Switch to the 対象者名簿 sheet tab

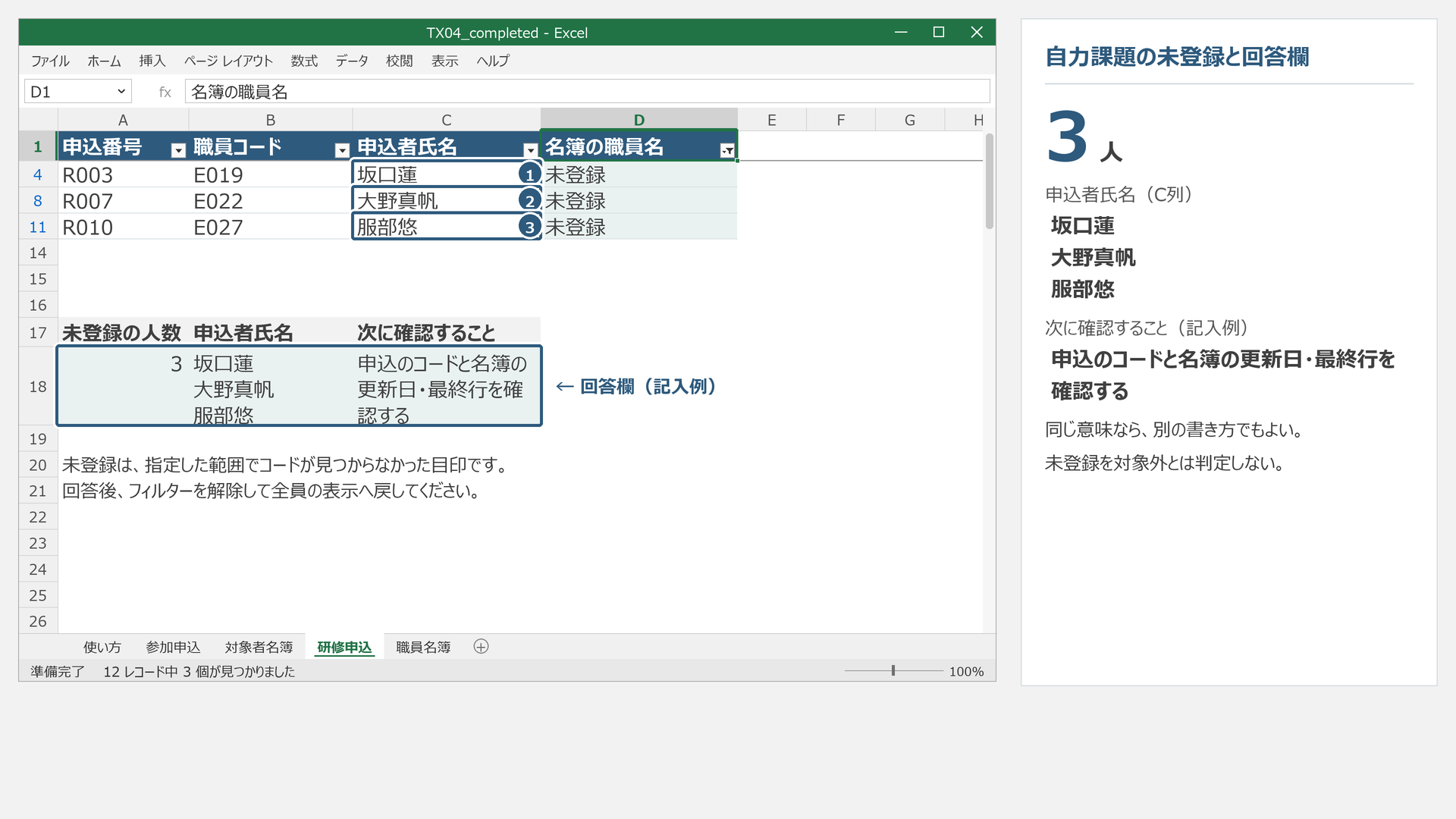[259, 647]
